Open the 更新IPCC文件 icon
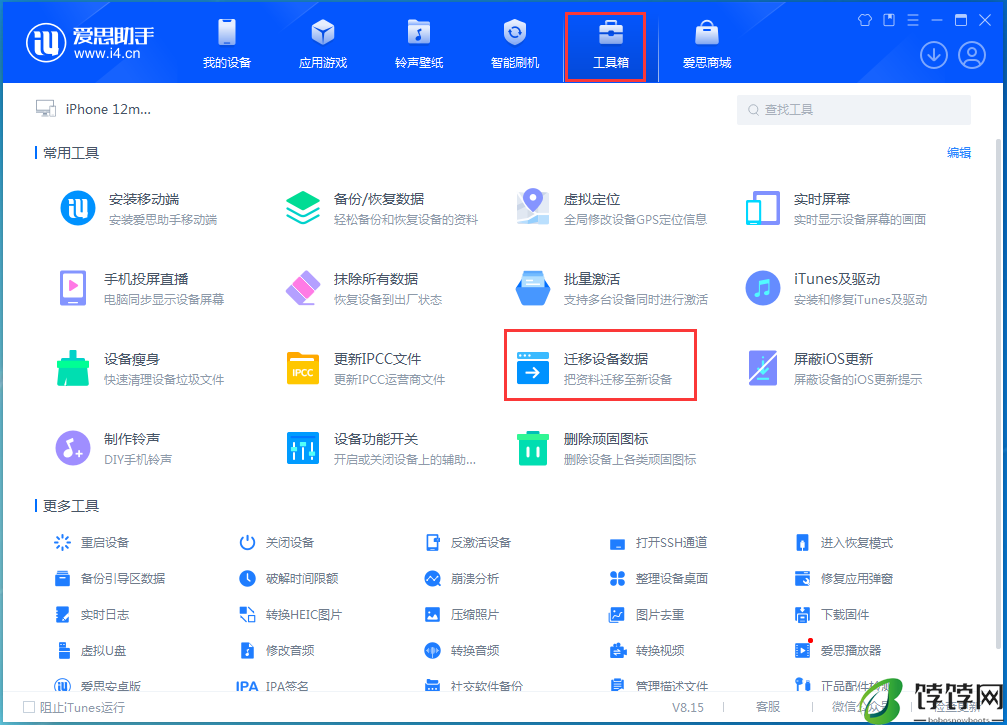 click(302, 369)
